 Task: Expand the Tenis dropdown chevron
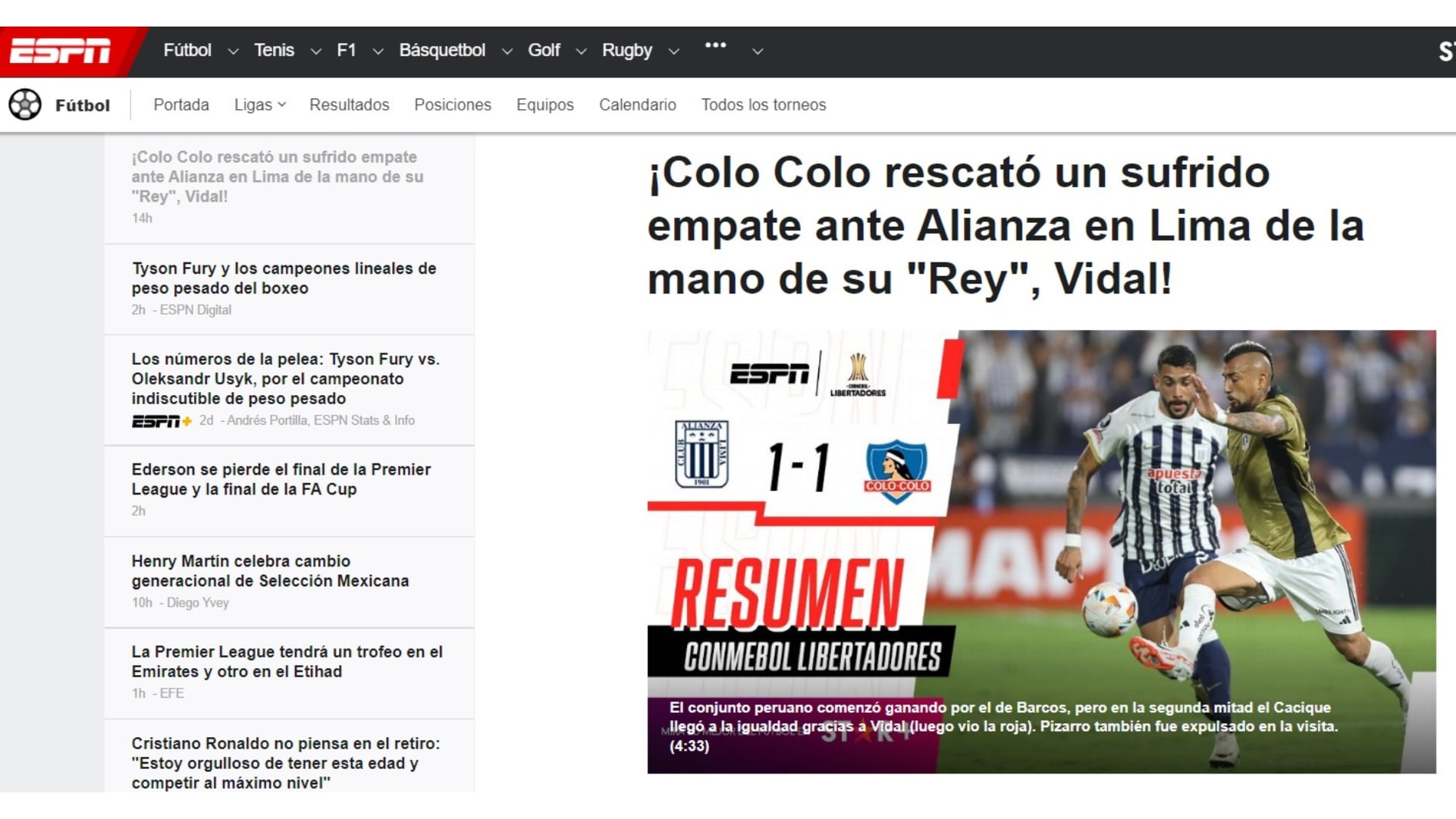[x=315, y=52]
